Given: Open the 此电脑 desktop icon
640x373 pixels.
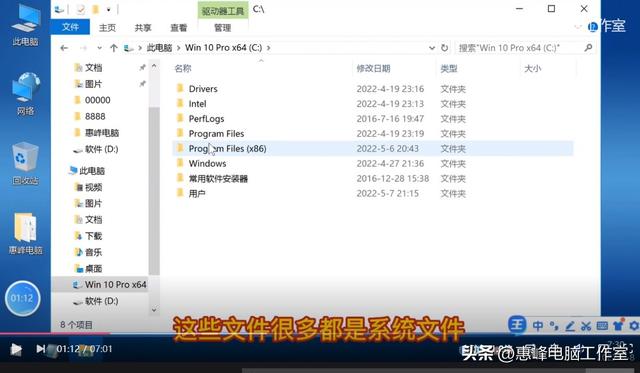Looking at the screenshot, I should tap(25, 24).
